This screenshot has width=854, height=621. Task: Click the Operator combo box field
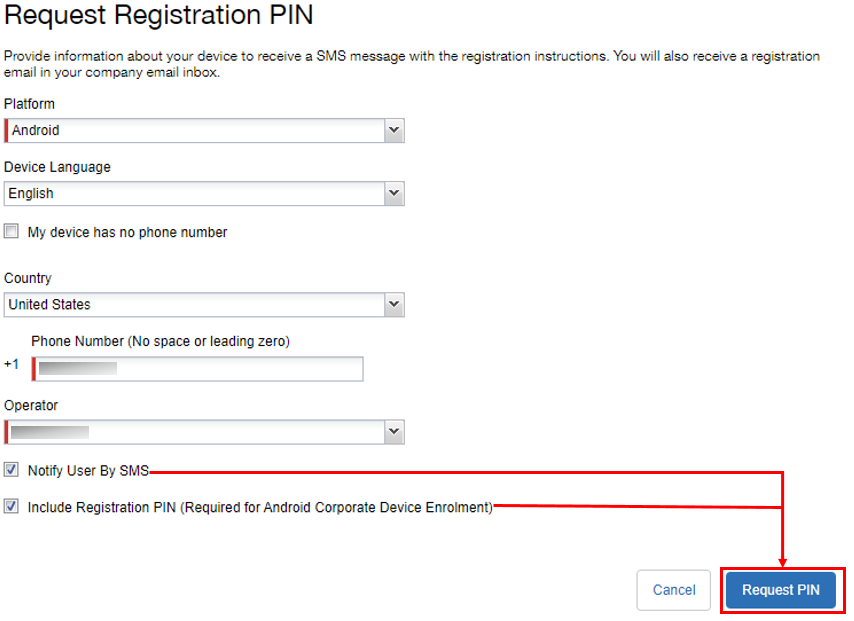(x=195, y=432)
